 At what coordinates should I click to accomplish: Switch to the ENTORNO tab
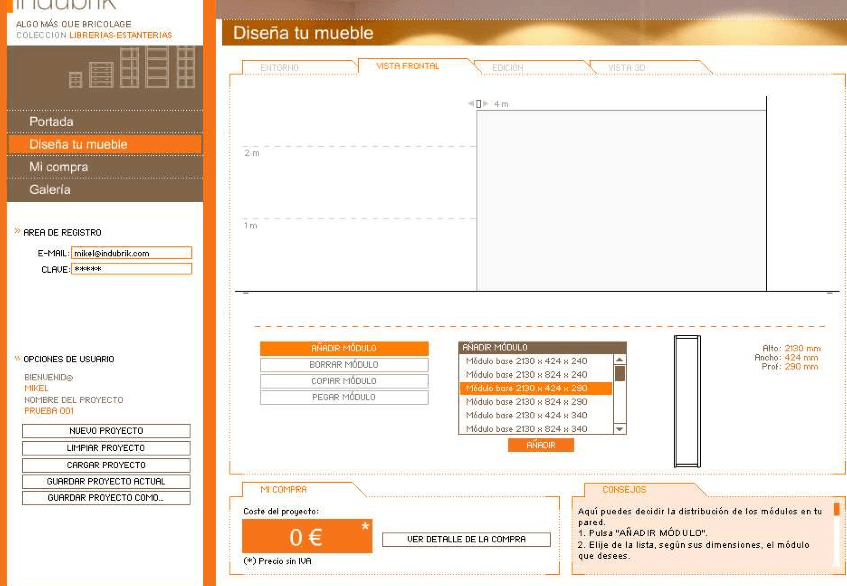[280, 68]
